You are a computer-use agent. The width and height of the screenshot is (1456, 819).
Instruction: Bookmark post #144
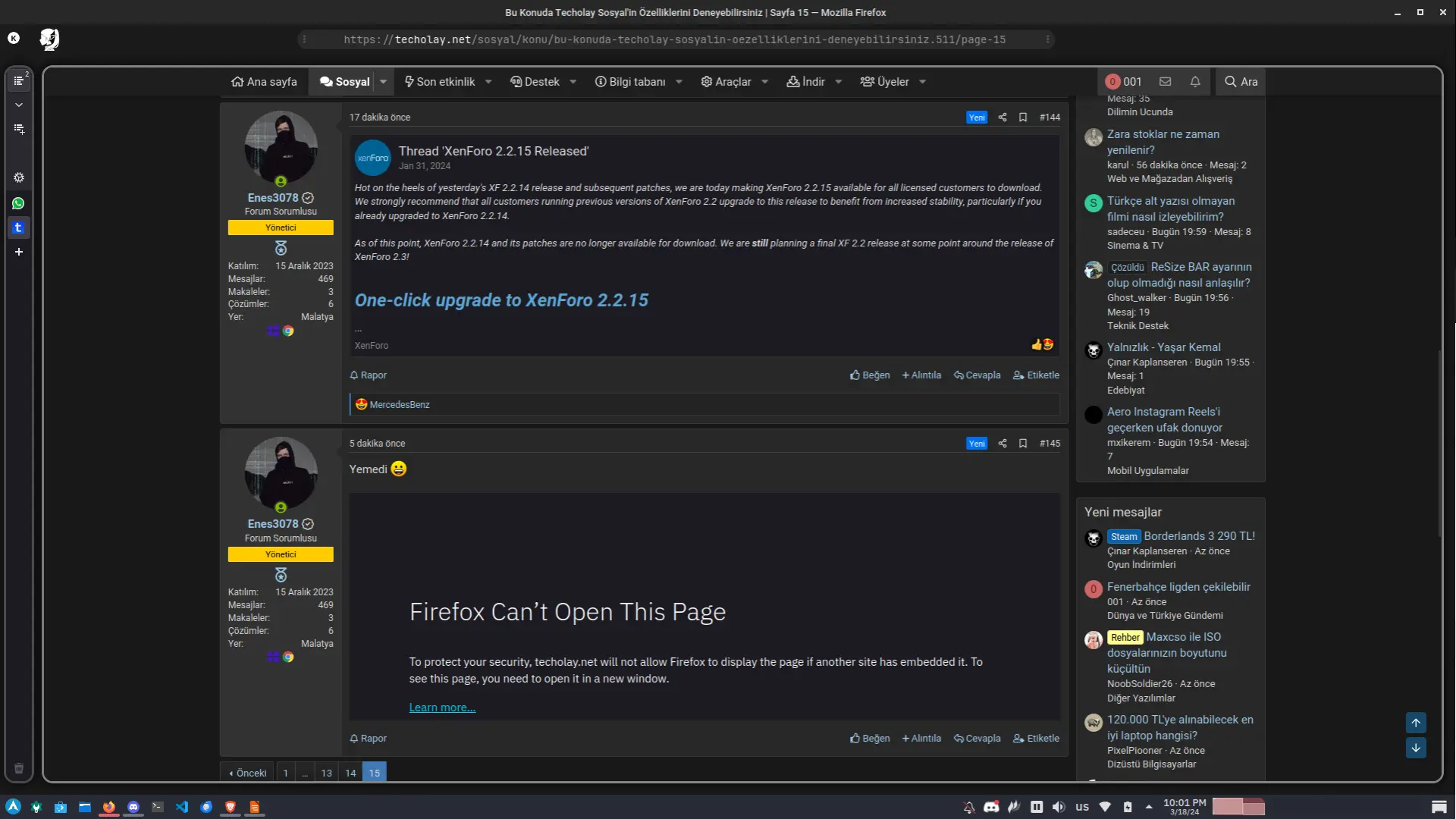coord(1023,118)
